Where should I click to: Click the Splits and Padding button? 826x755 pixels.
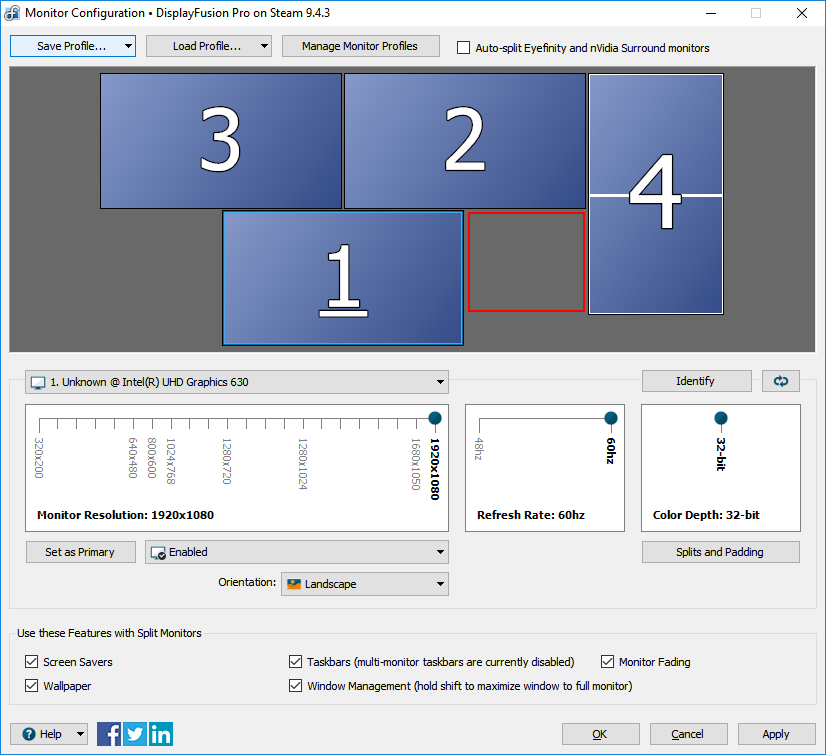pos(720,552)
